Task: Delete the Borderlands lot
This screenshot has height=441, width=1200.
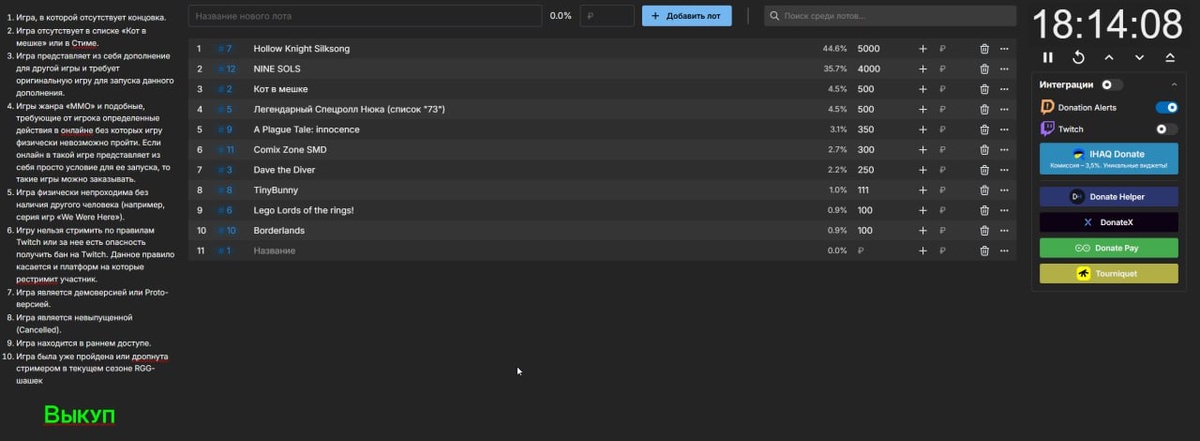Action: coord(984,231)
